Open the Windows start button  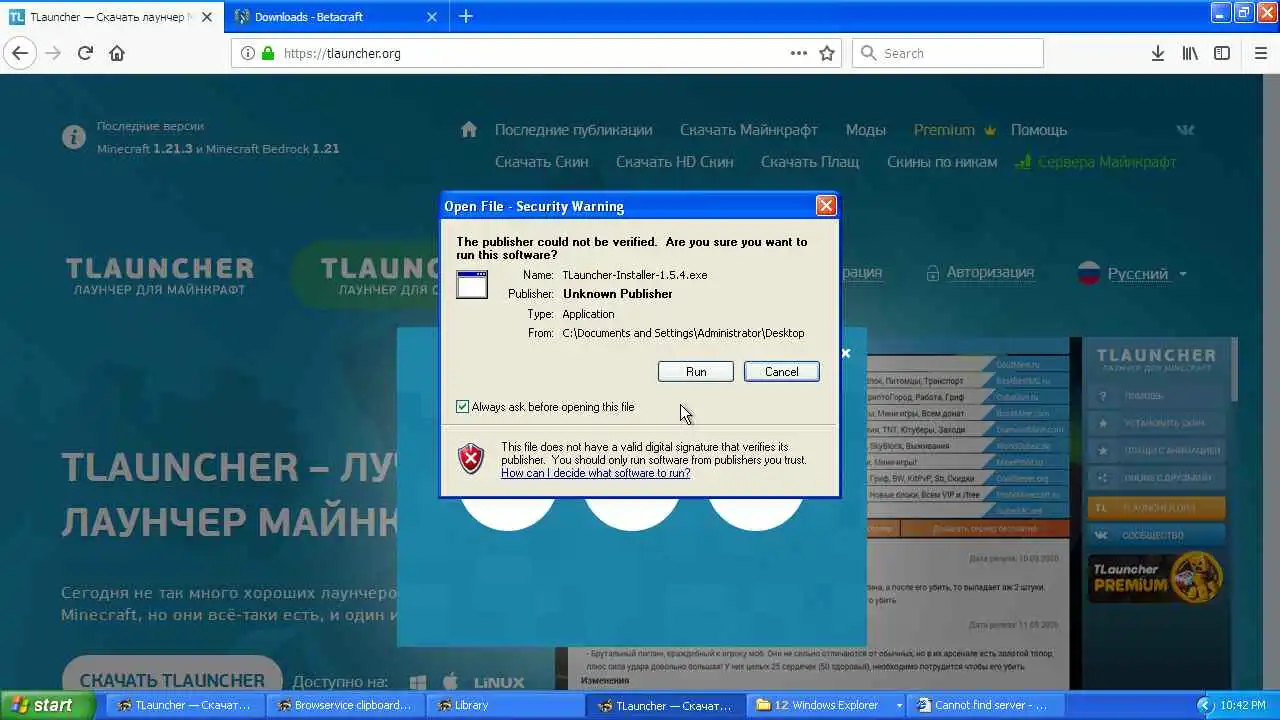click(x=48, y=705)
